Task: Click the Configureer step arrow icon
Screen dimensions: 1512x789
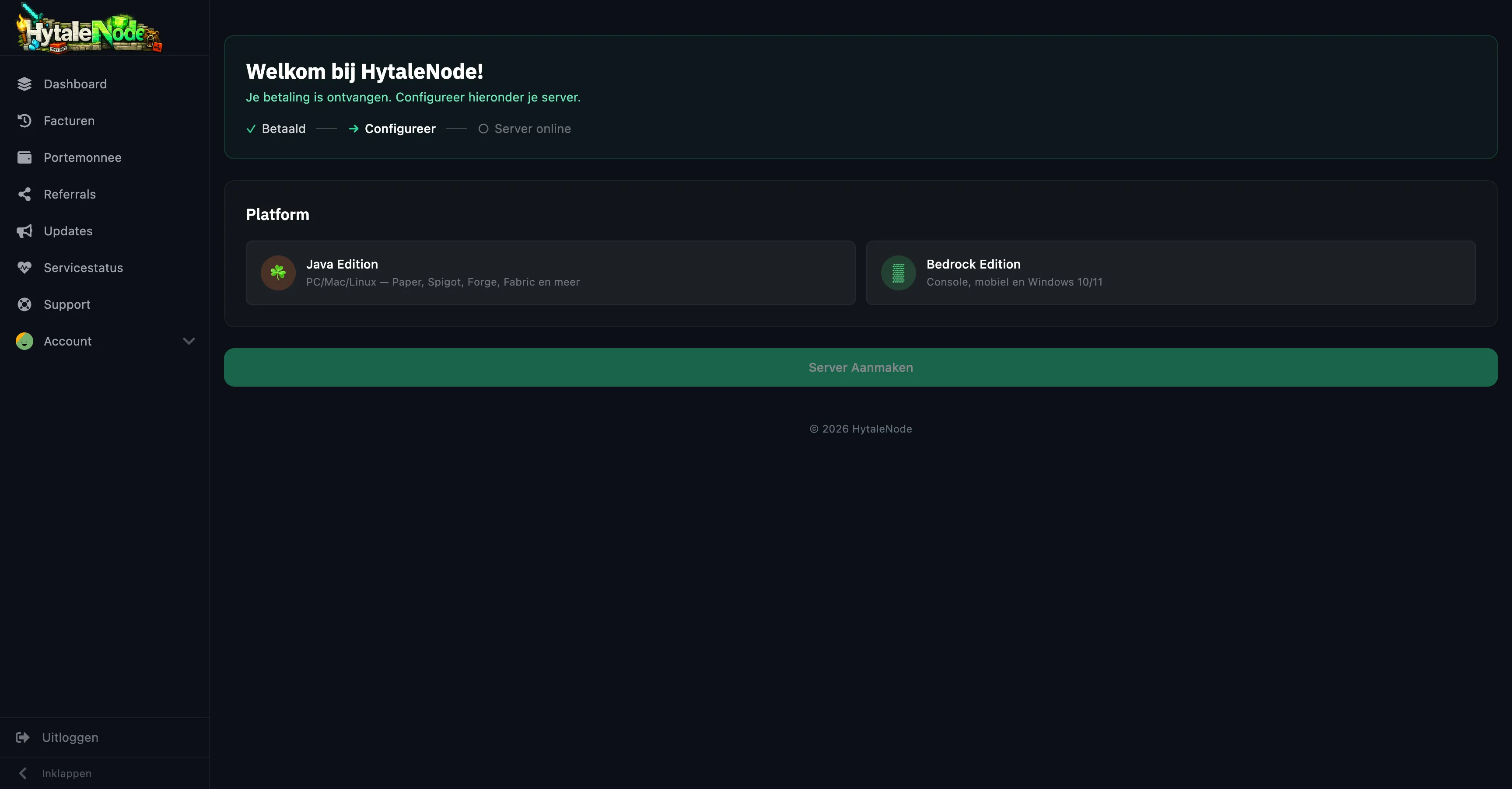Action: 354,129
